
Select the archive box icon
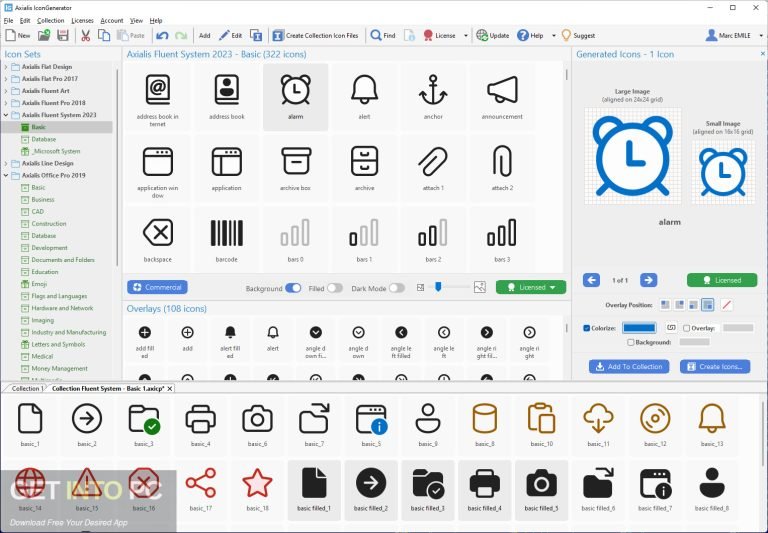tap(295, 169)
